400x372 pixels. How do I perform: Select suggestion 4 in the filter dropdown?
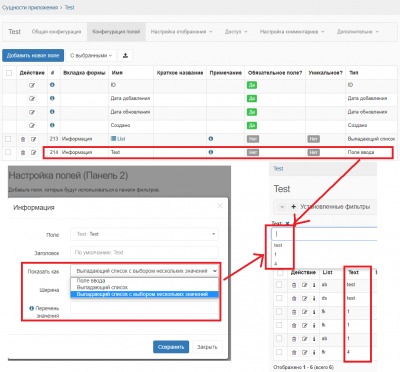275,263
